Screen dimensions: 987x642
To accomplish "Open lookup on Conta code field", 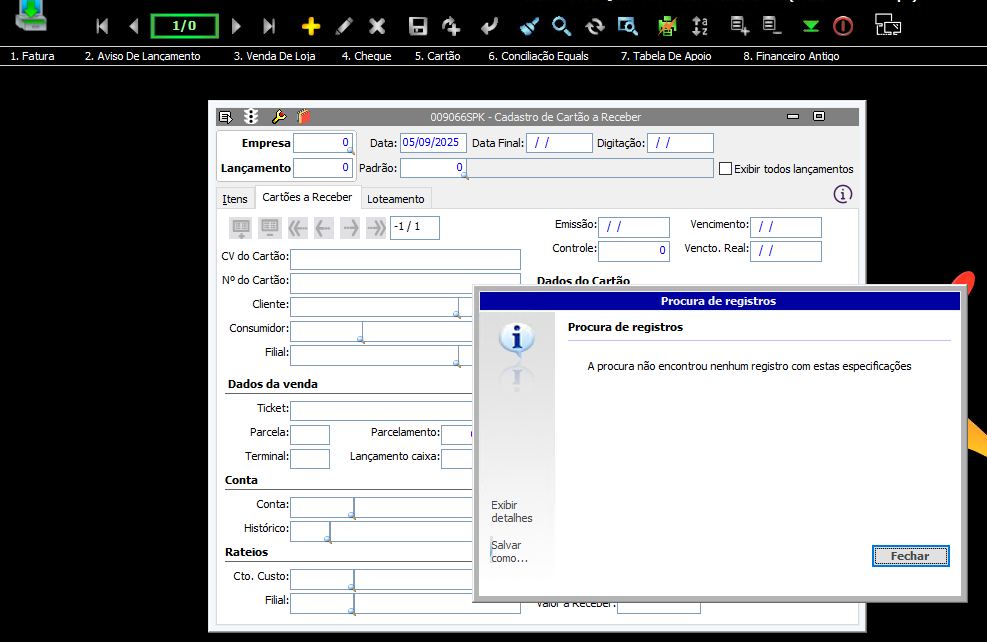I will (352, 515).
